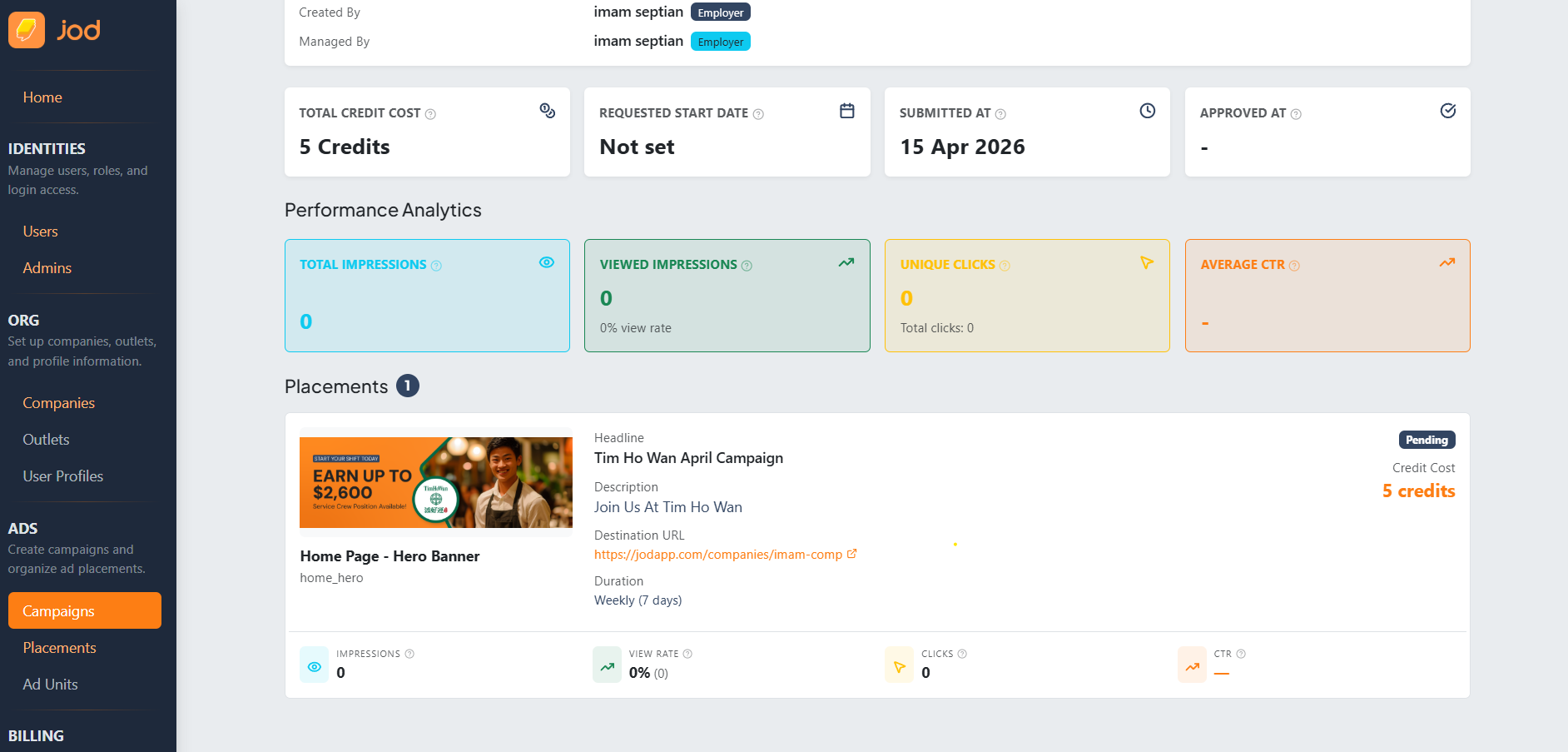The image size is (1568, 752).
Task: Click help icon next to Requested Start Date
Action: click(758, 114)
